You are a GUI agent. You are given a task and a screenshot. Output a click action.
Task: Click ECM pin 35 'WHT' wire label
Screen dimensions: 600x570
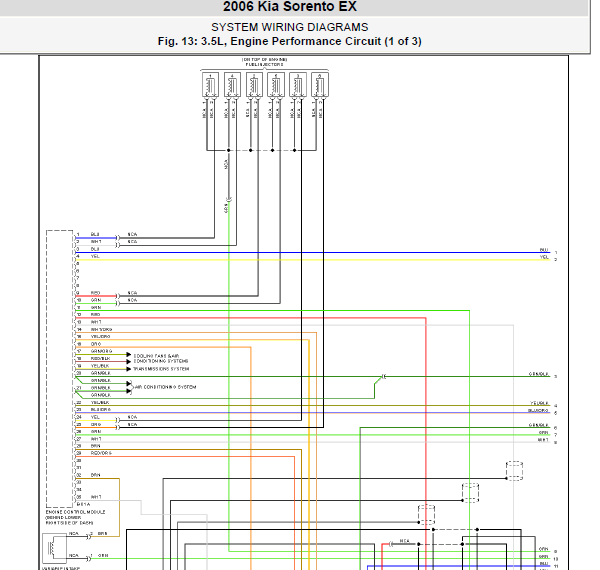(96, 497)
